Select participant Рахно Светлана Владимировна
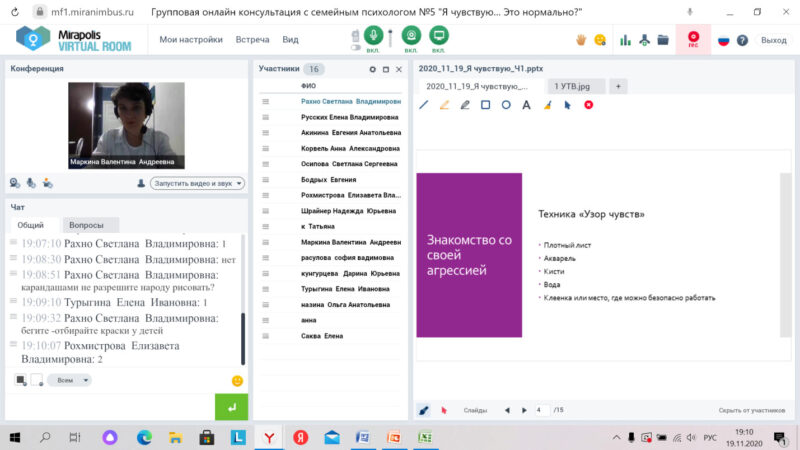This screenshot has width=800, height=450. coord(351,102)
